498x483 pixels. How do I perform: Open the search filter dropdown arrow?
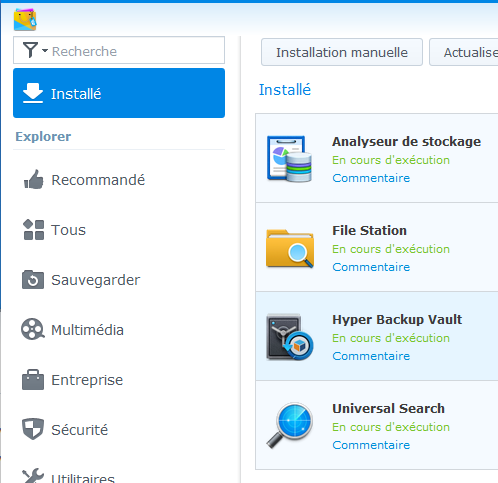pyautogui.click(x=45, y=51)
